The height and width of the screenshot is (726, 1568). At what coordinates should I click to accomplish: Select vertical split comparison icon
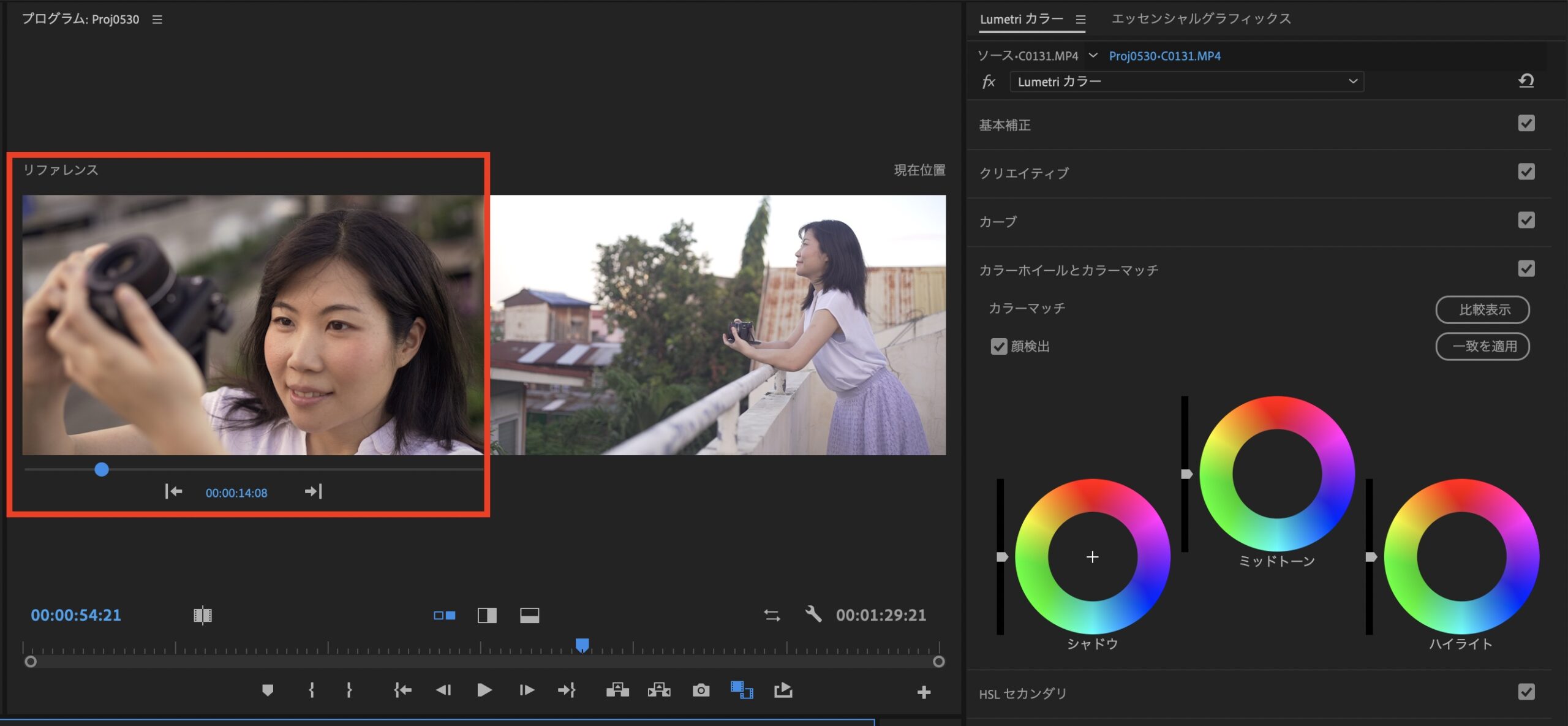tap(487, 615)
